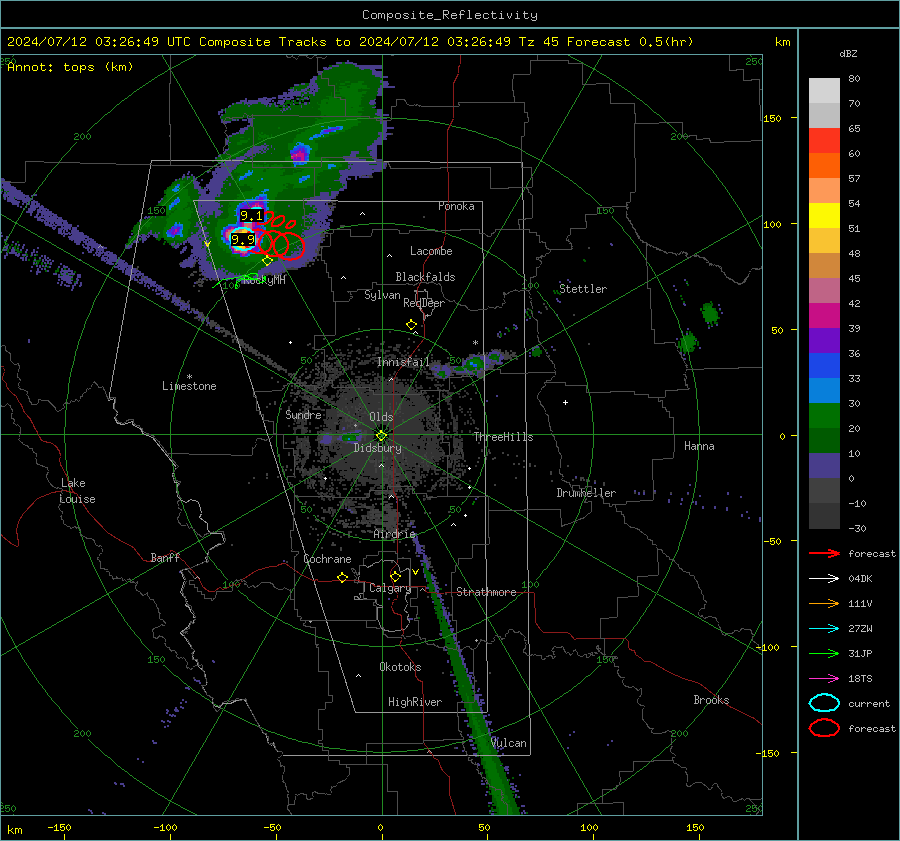Select the cyan current ellipse legend icon
Image resolution: width=900 pixels, height=841 pixels.
tap(824, 703)
